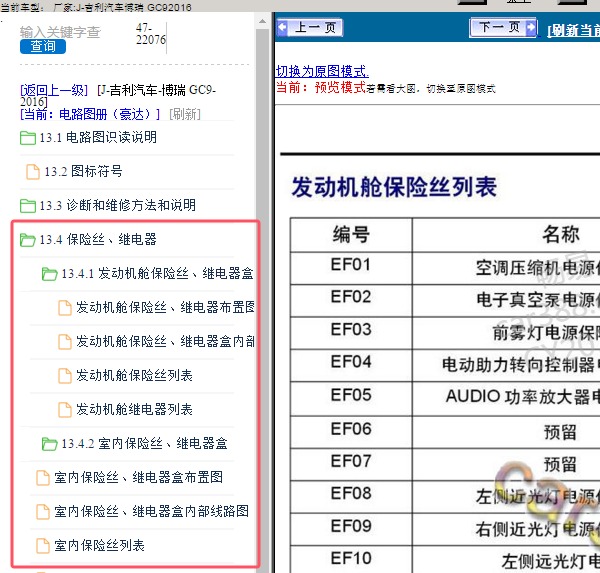600x573 pixels.
Task: Open 发动机舱保险丝列表 in sidebar
Action: point(134,375)
